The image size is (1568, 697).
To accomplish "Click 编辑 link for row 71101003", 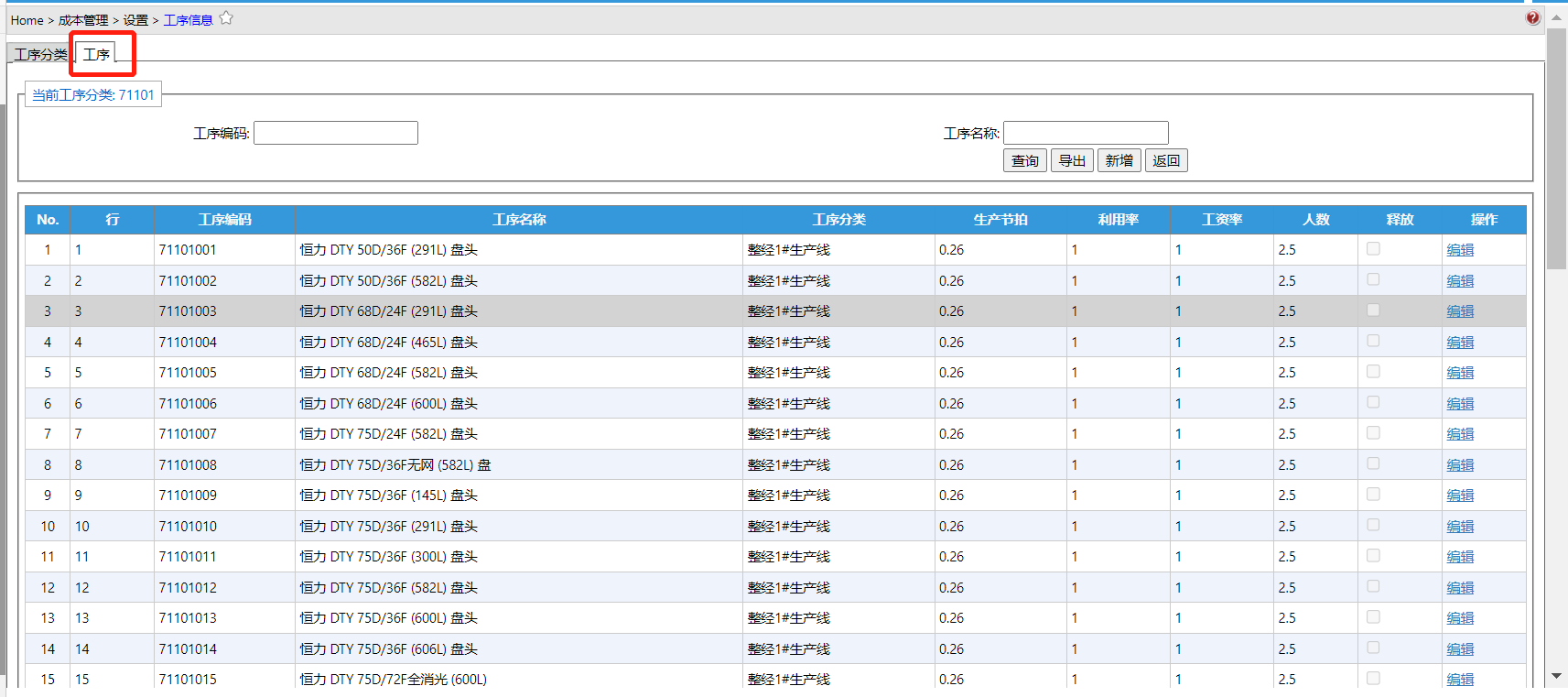I will (1460, 311).
